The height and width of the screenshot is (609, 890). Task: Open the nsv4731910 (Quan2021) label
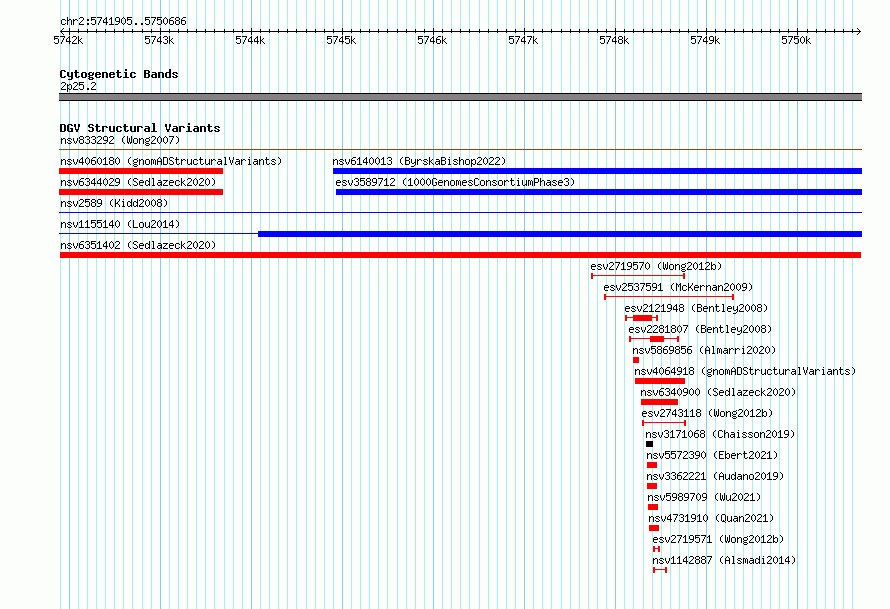[711, 518]
